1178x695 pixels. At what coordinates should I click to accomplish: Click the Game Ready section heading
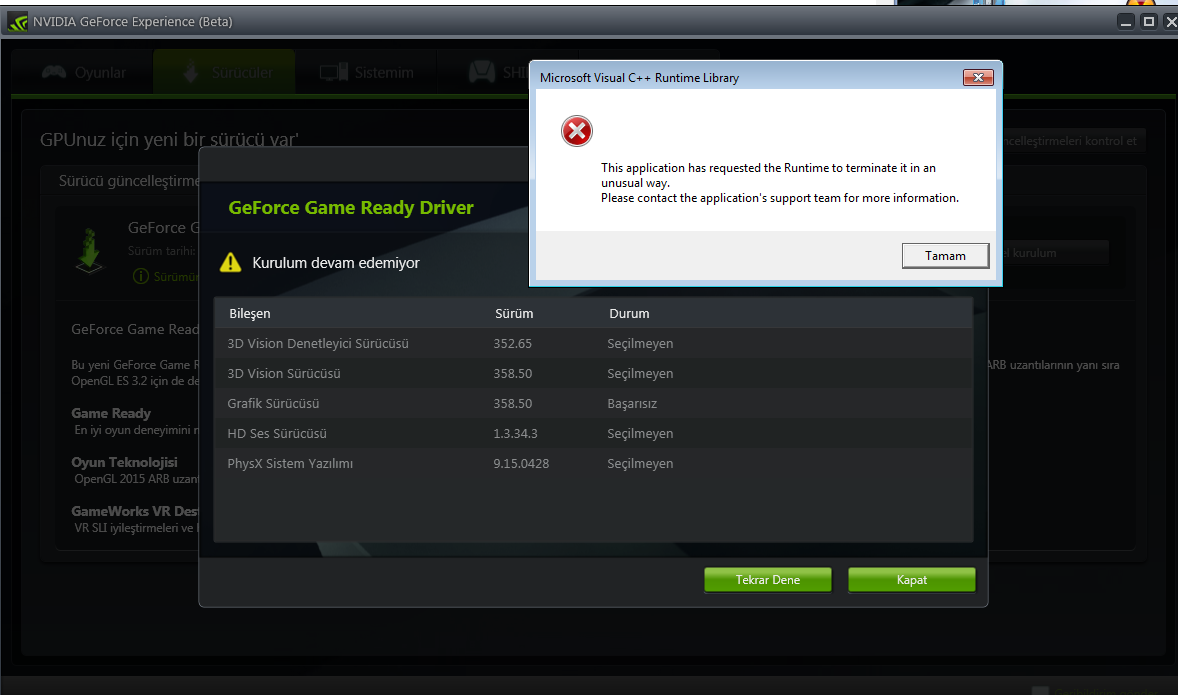point(111,413)
